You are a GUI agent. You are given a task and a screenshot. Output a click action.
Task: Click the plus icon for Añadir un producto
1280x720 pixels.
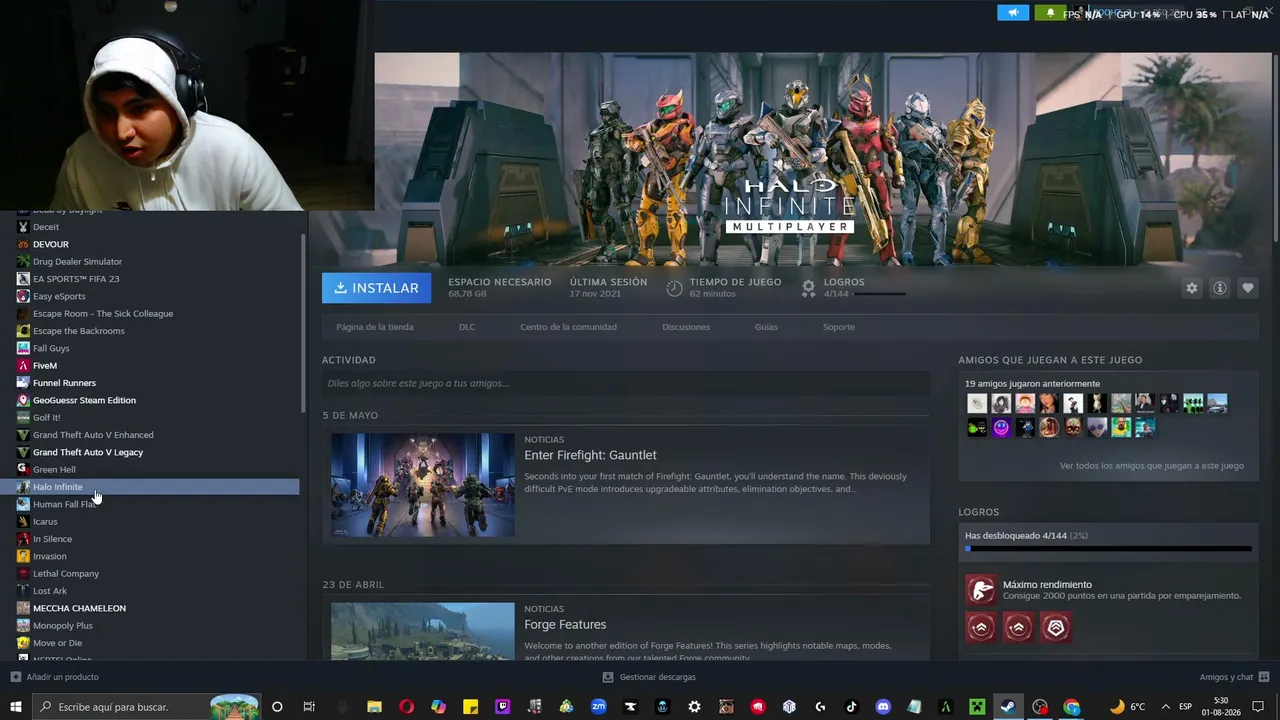pyautogui.click(x=15, y=677)
